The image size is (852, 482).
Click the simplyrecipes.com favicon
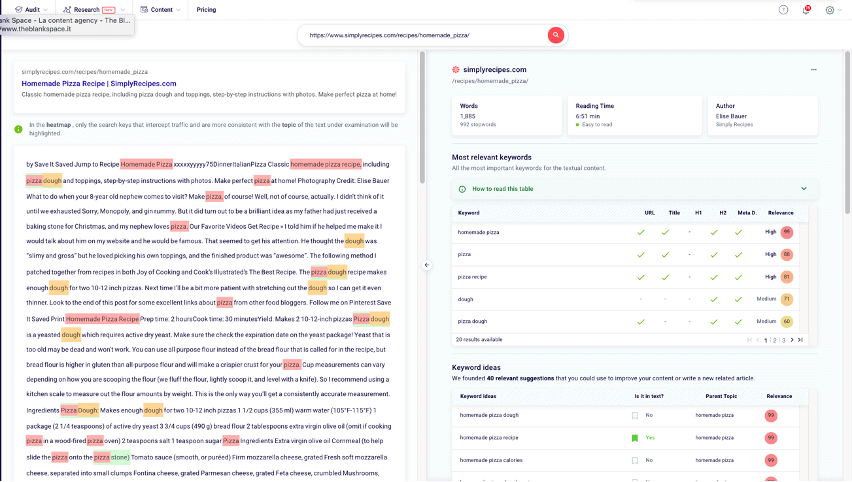[x=455, y=70]
